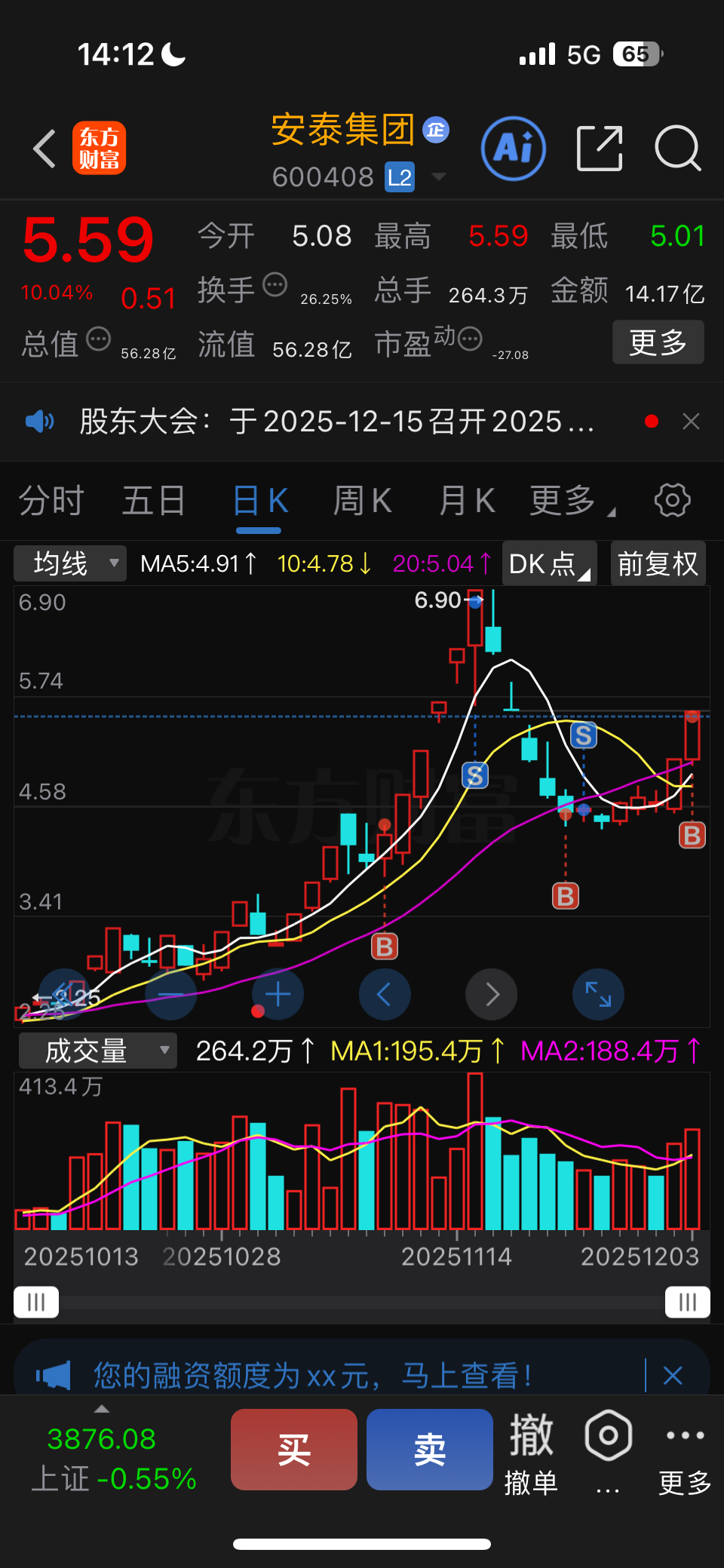
Task: Tap megaphone icon in 融资 banner
Action: click(54, 1376)
